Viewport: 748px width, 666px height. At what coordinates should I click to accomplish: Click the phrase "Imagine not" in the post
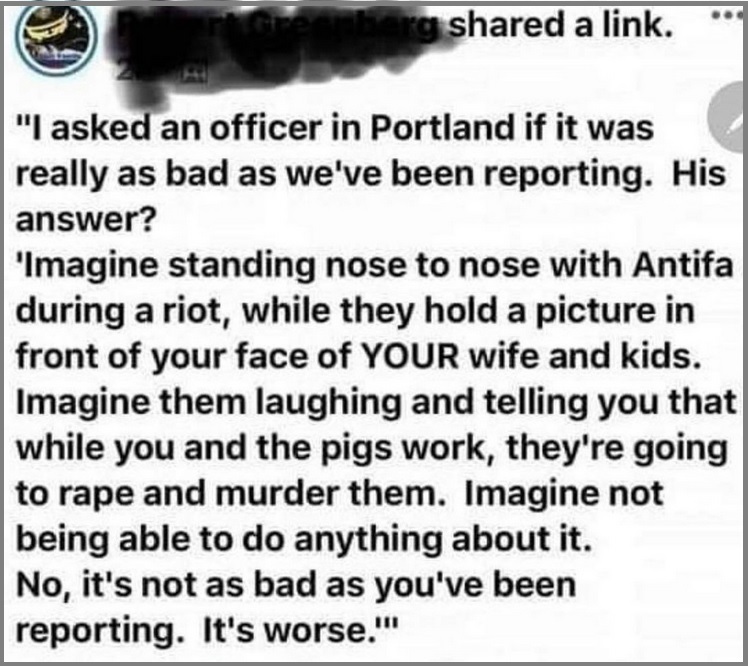coord(563,494)
